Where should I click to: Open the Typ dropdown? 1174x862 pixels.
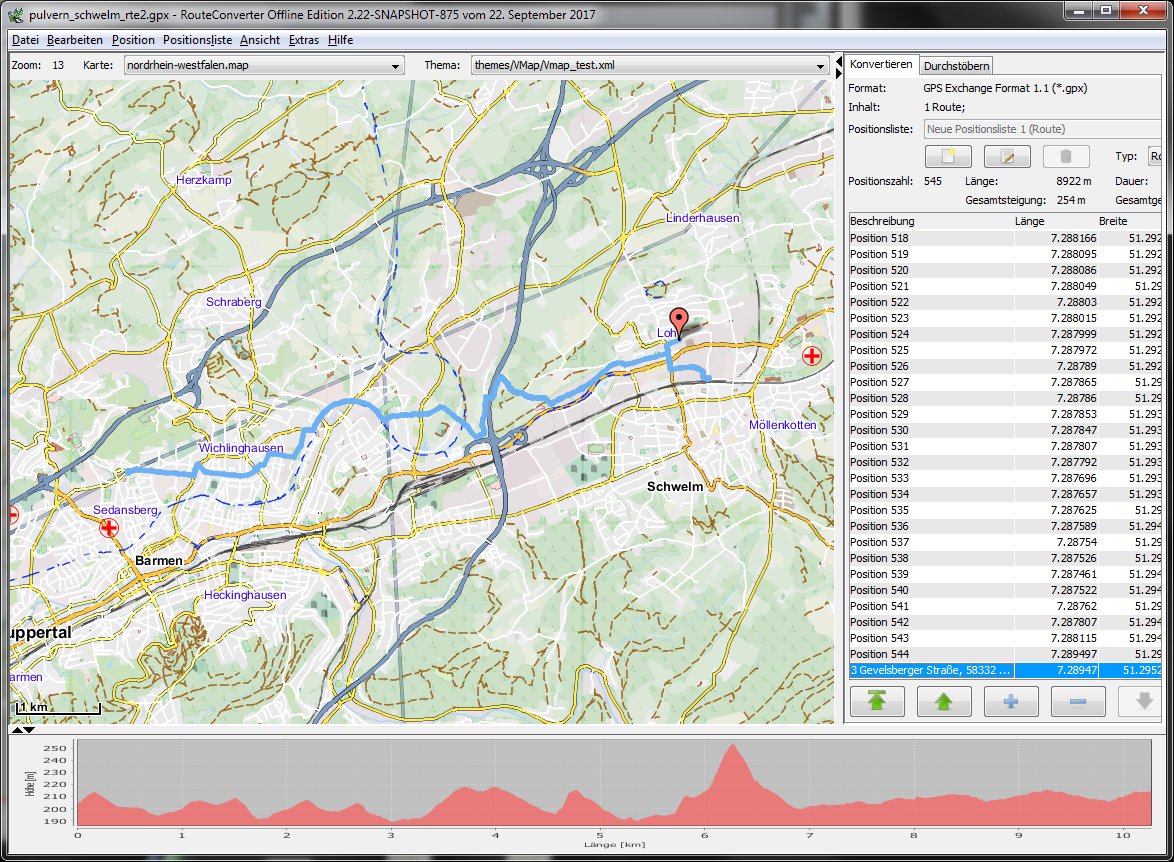tap(1154, 157)
